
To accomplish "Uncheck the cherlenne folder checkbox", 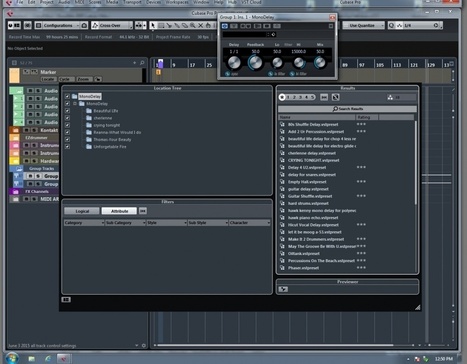I will tap(67, 118).
